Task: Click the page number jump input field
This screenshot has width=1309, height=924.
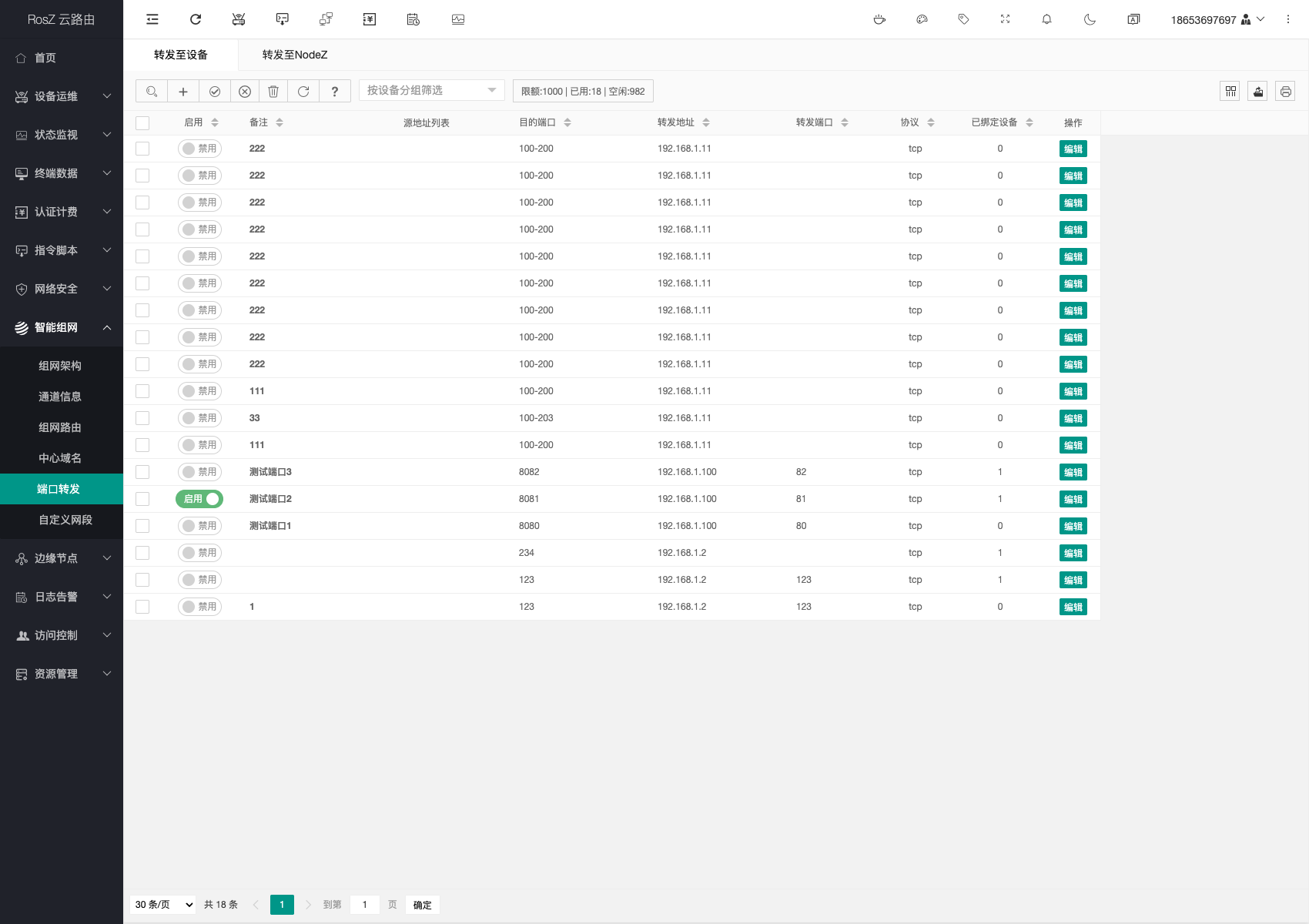Action: (x=365, y=905)
